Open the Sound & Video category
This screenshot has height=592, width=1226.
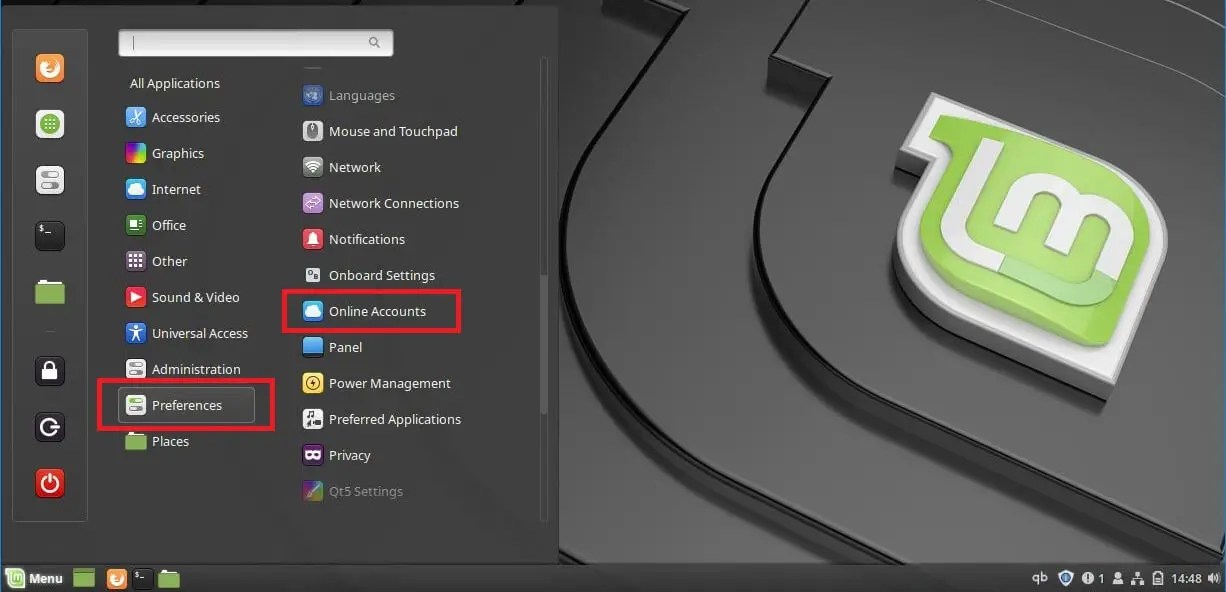[x=194, y=297]
